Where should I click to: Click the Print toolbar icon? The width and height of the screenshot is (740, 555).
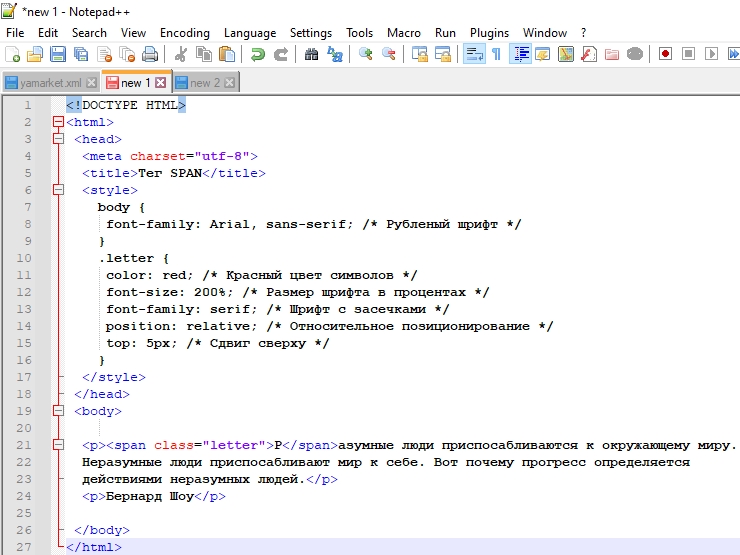pos(150,55)
